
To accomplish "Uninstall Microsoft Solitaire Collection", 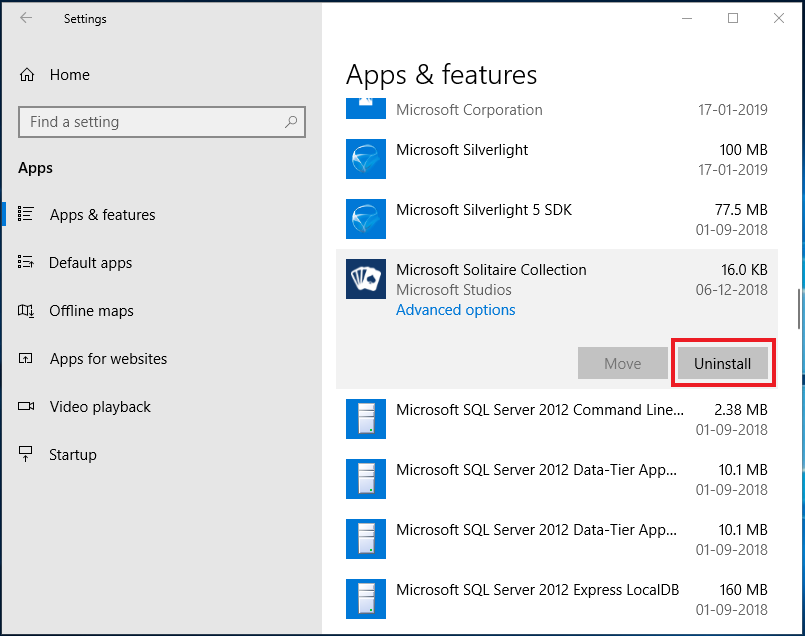I will (723, 363).
